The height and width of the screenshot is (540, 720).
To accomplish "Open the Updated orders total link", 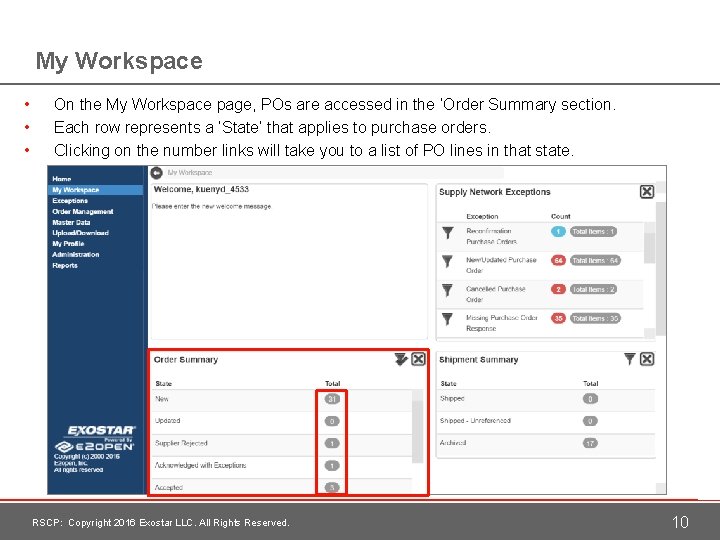I will coord(332,421).
